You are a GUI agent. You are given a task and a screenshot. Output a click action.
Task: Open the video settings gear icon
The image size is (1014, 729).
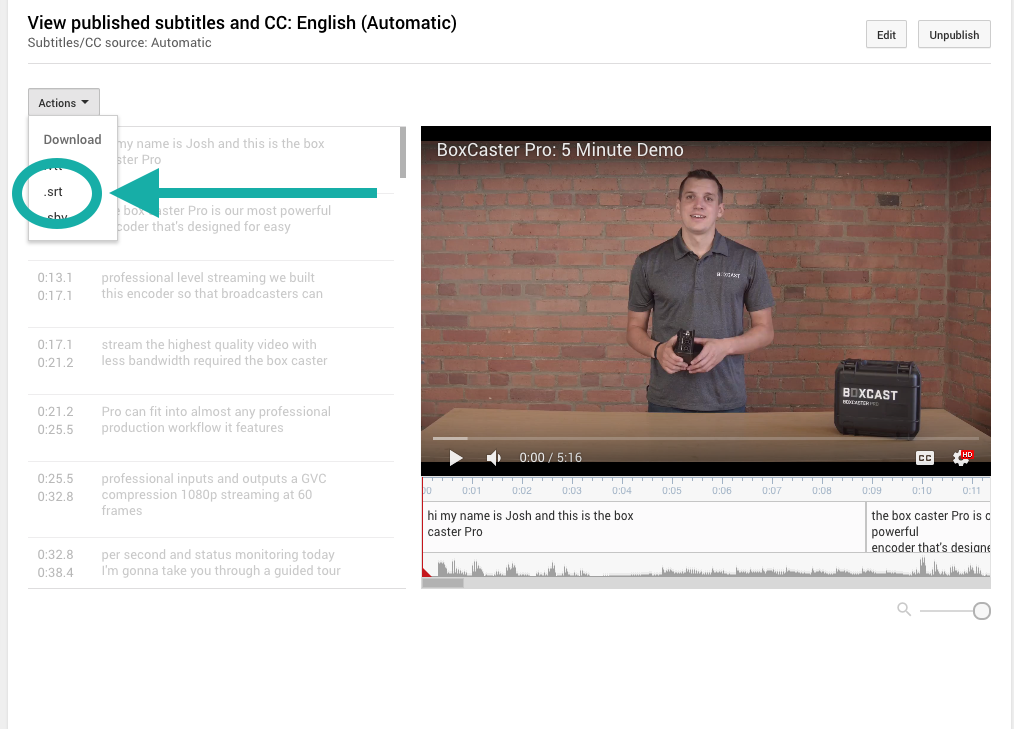962,458
